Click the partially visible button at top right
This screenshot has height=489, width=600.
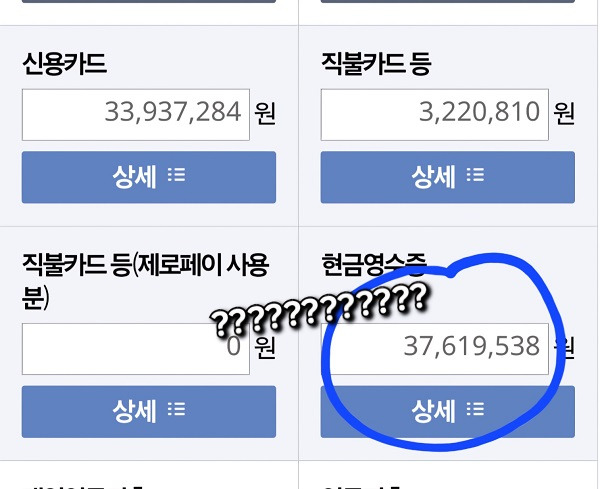448,1
